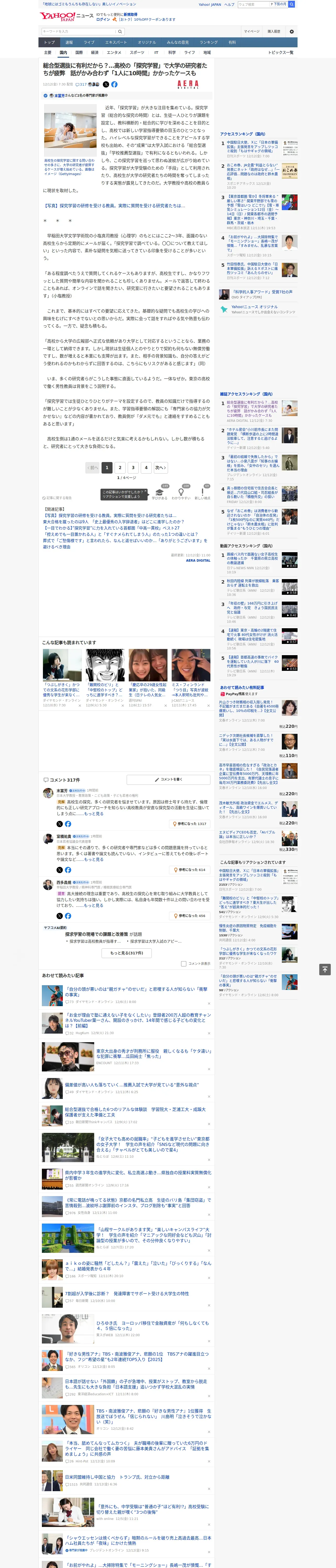Share 西多昌規's comment on Facebook
336x1568 pixels.
coord(68,915)
